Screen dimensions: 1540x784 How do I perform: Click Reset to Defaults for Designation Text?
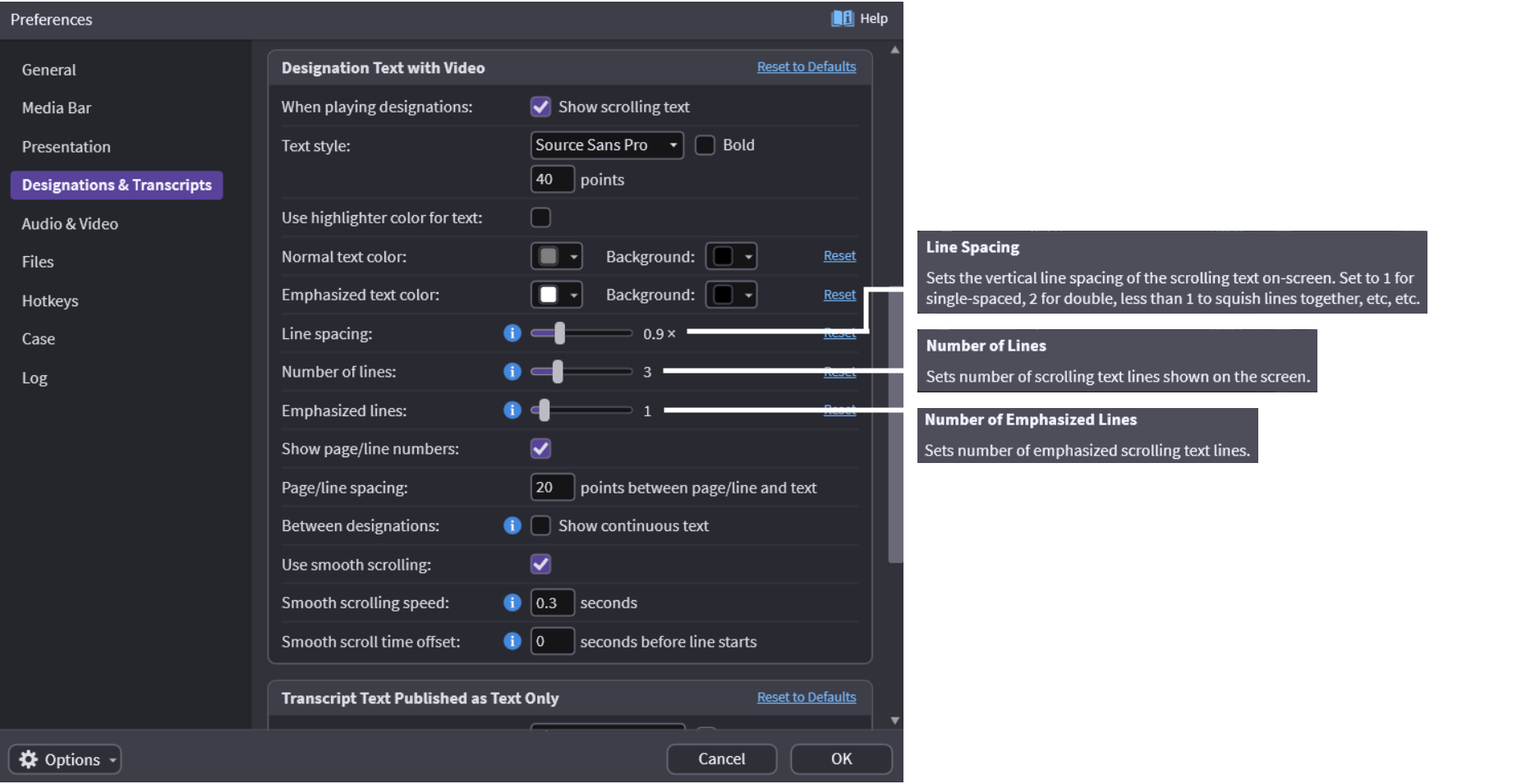(x=806, y=66)
